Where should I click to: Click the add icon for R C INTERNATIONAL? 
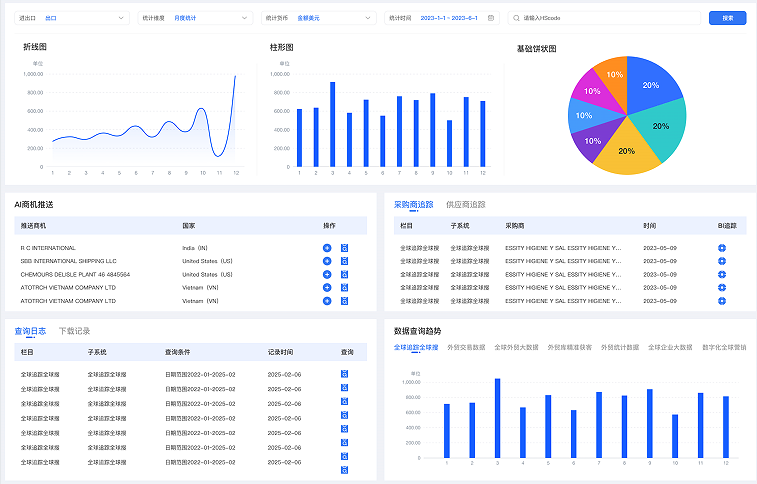[x=327, y=247]
